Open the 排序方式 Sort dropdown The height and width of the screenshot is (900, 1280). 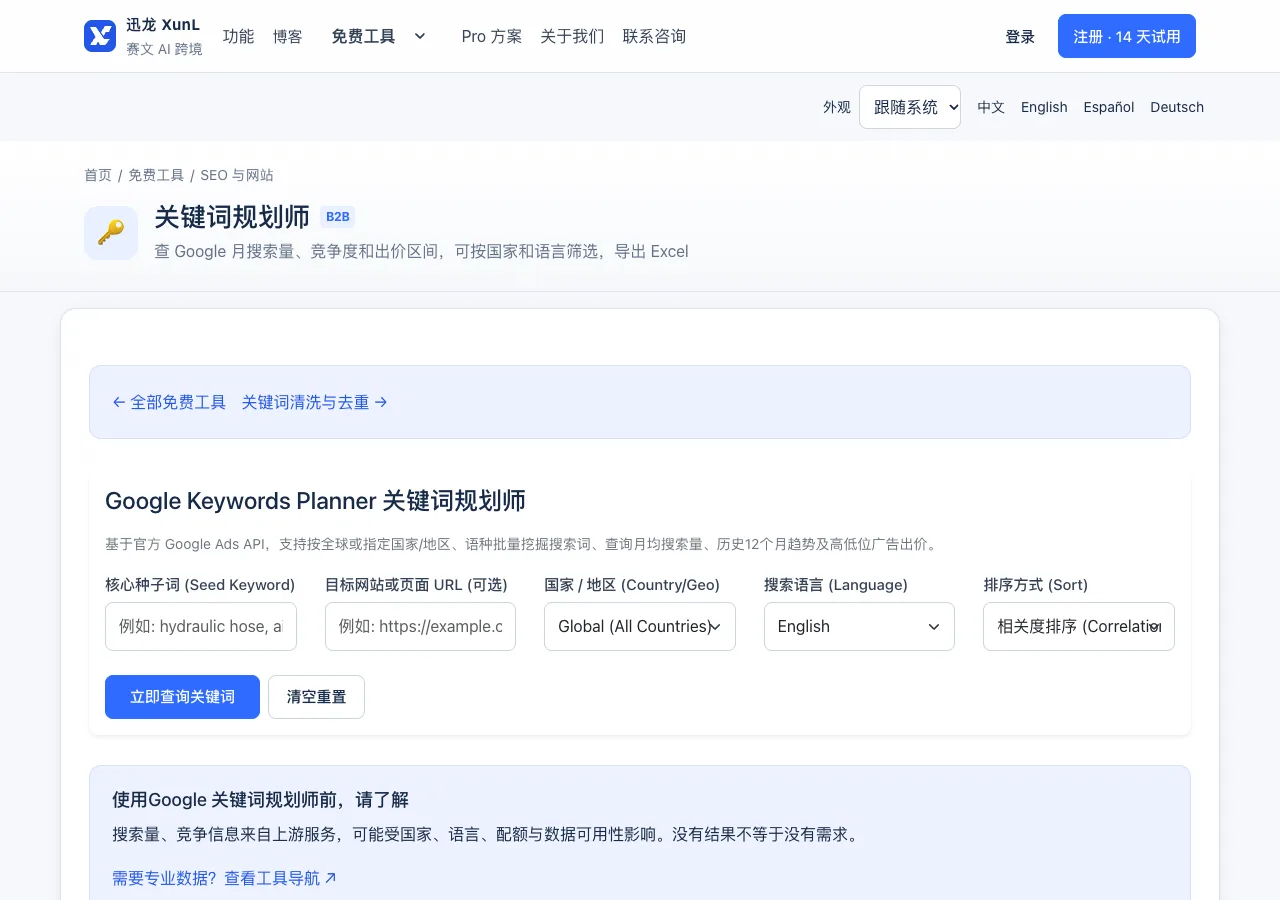[1079, 626]
